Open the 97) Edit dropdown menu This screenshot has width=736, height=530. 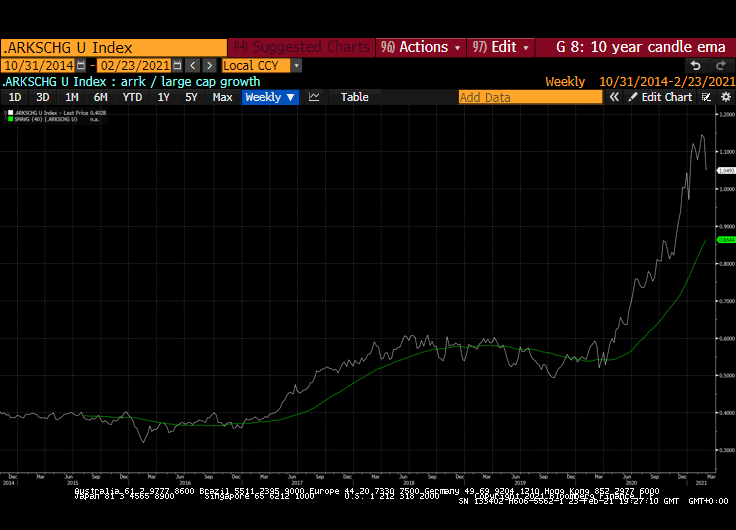tap(500, 47)
